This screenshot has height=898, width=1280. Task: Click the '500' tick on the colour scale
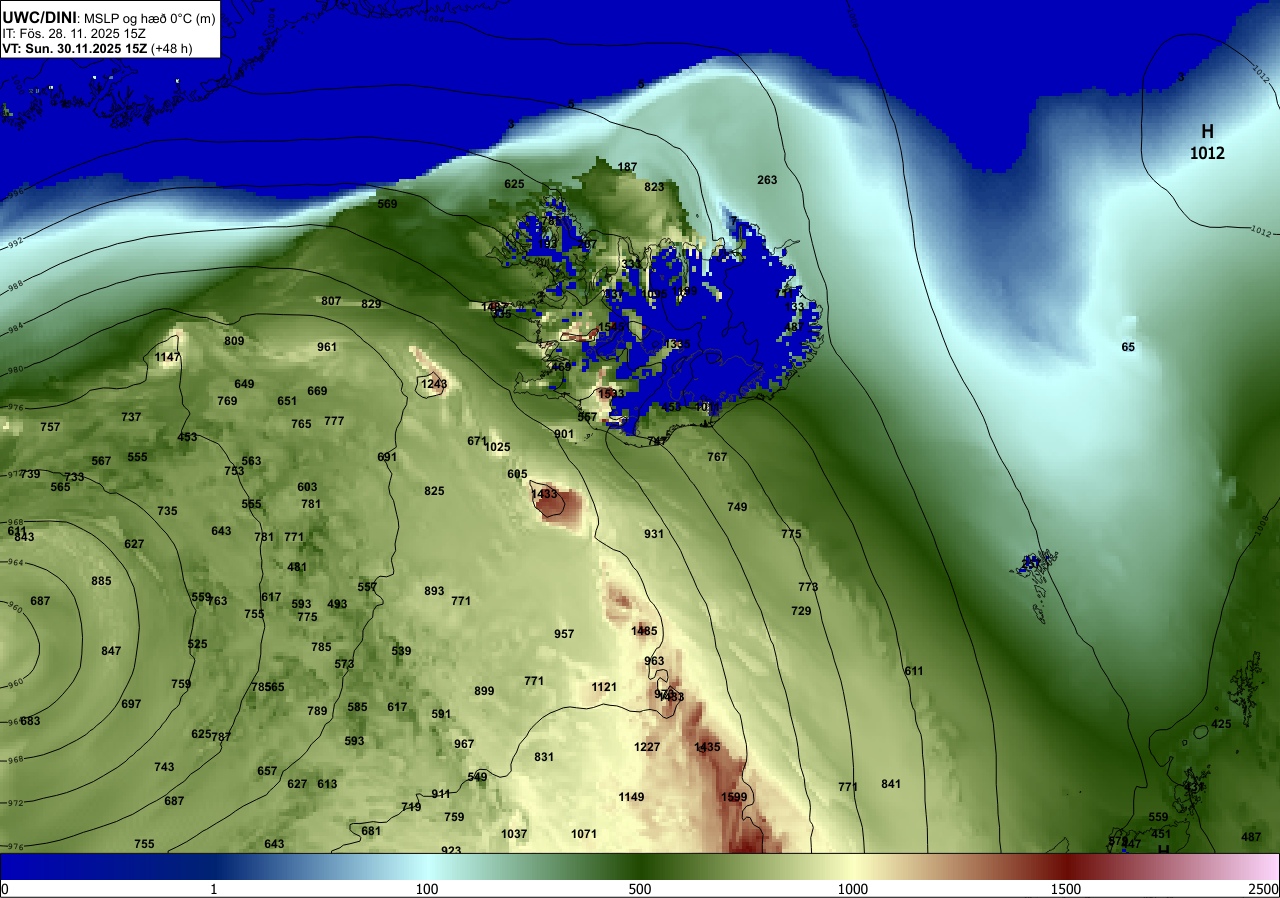click(640, 890)
